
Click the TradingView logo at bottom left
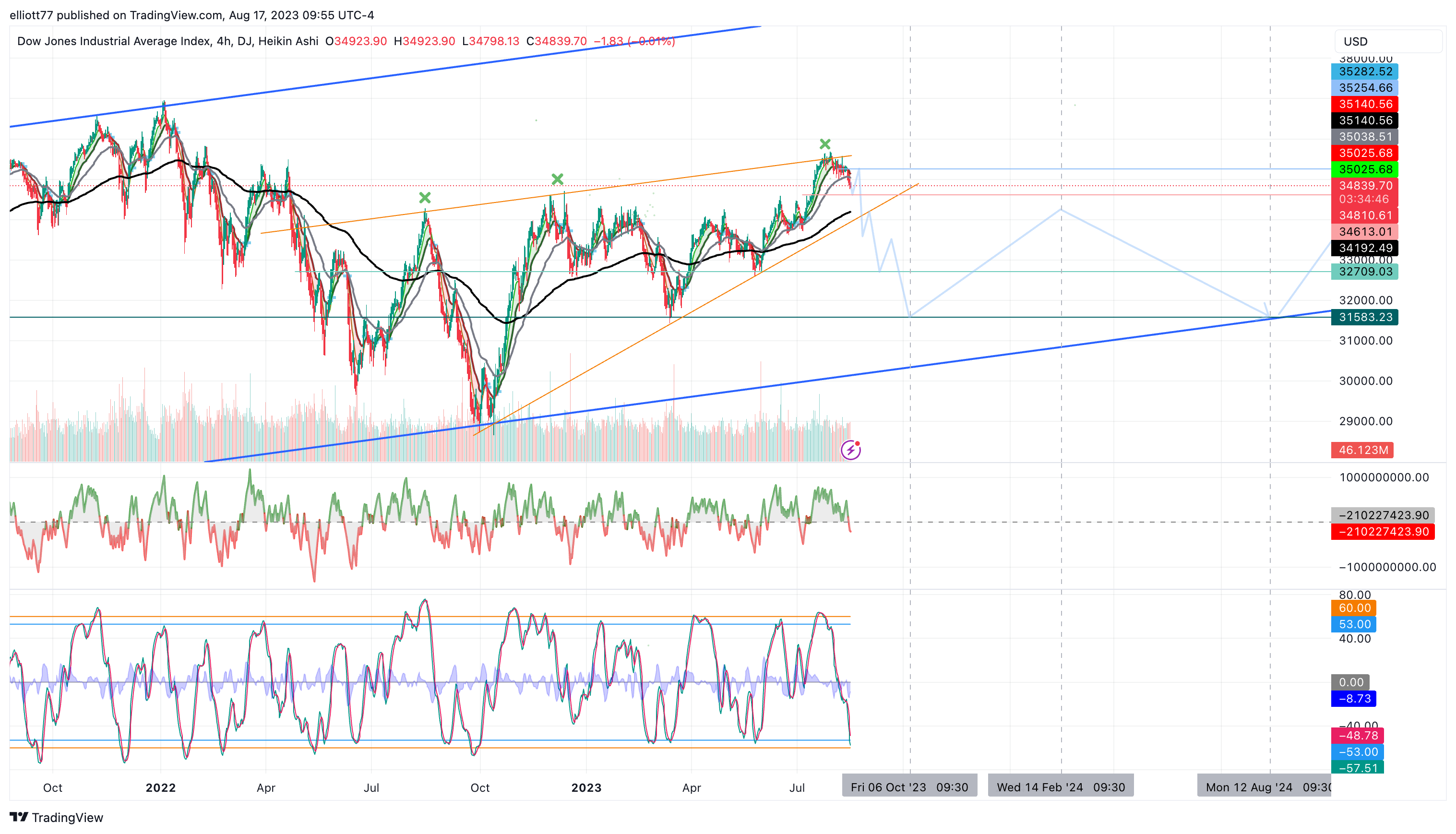tap(57, 817)
